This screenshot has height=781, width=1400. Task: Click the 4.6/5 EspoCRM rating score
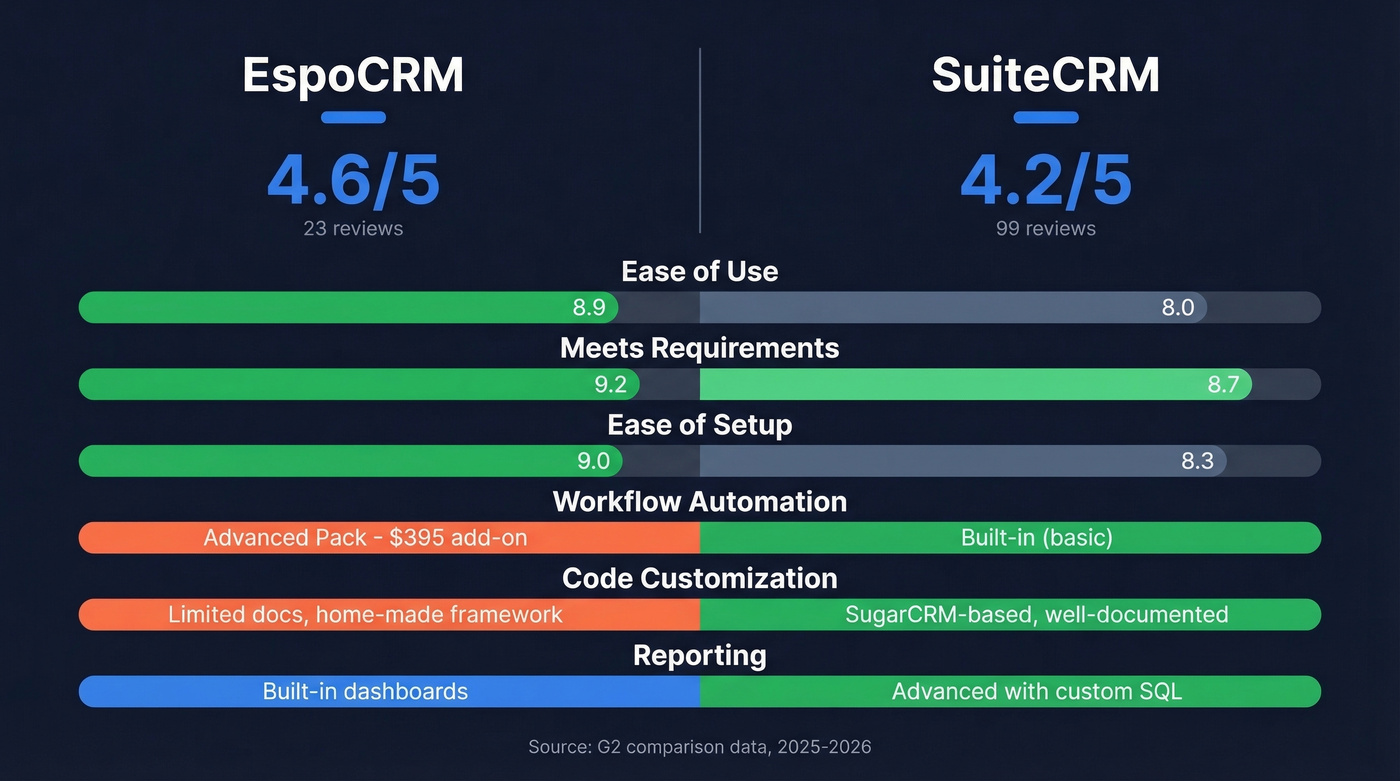pos(352,180)
